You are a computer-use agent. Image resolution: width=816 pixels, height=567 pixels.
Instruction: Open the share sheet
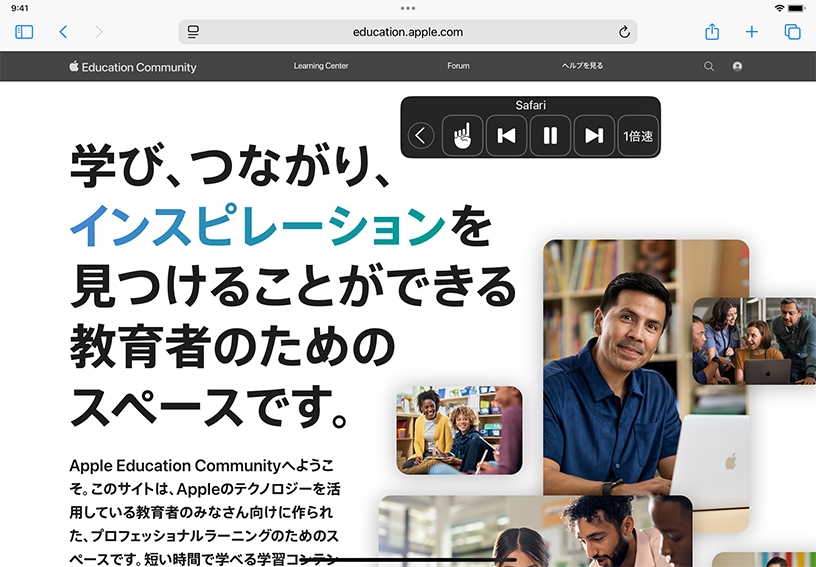point(712,32)
